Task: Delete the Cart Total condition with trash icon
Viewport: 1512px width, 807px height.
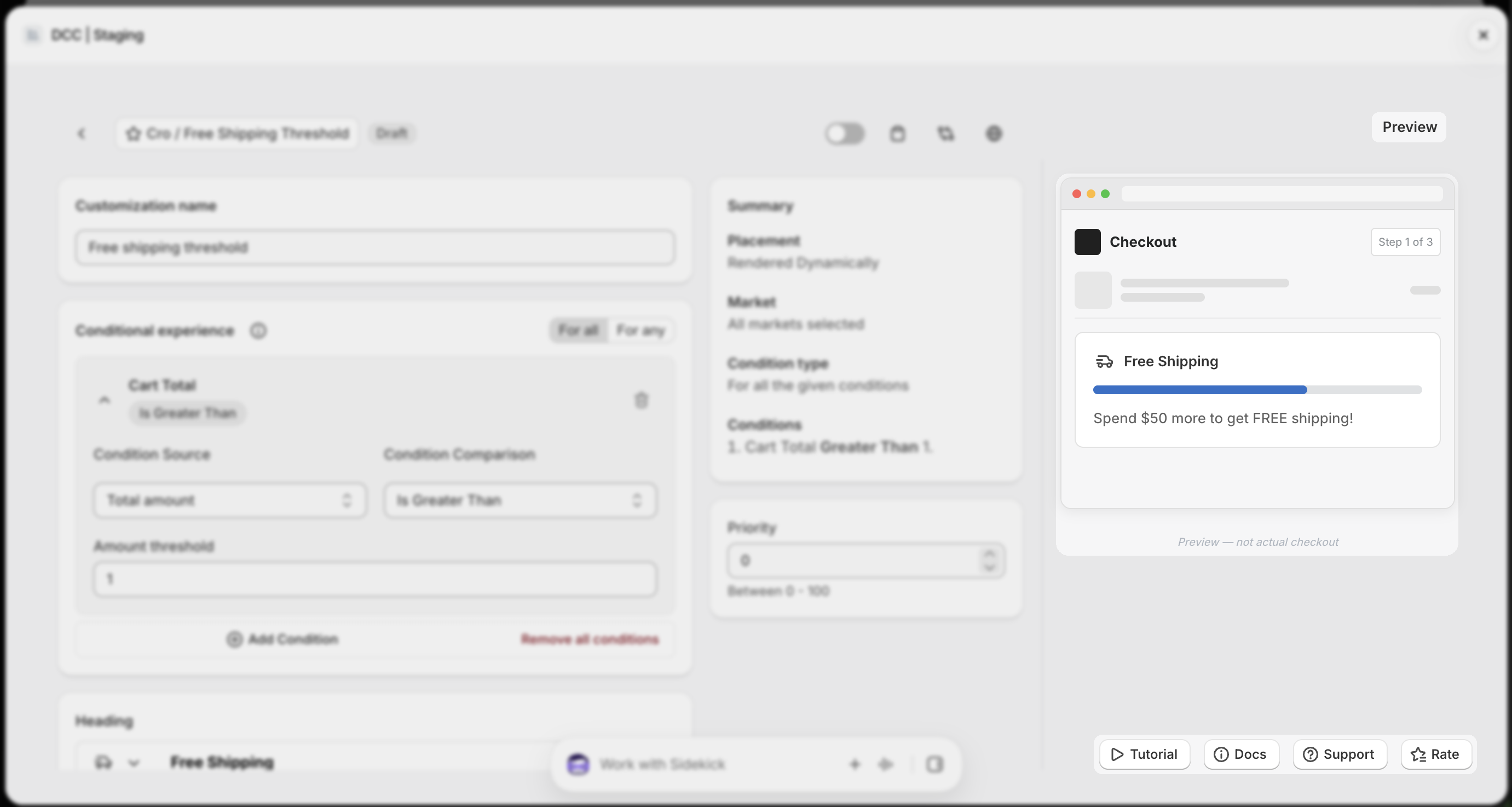Action: point(642,400)
